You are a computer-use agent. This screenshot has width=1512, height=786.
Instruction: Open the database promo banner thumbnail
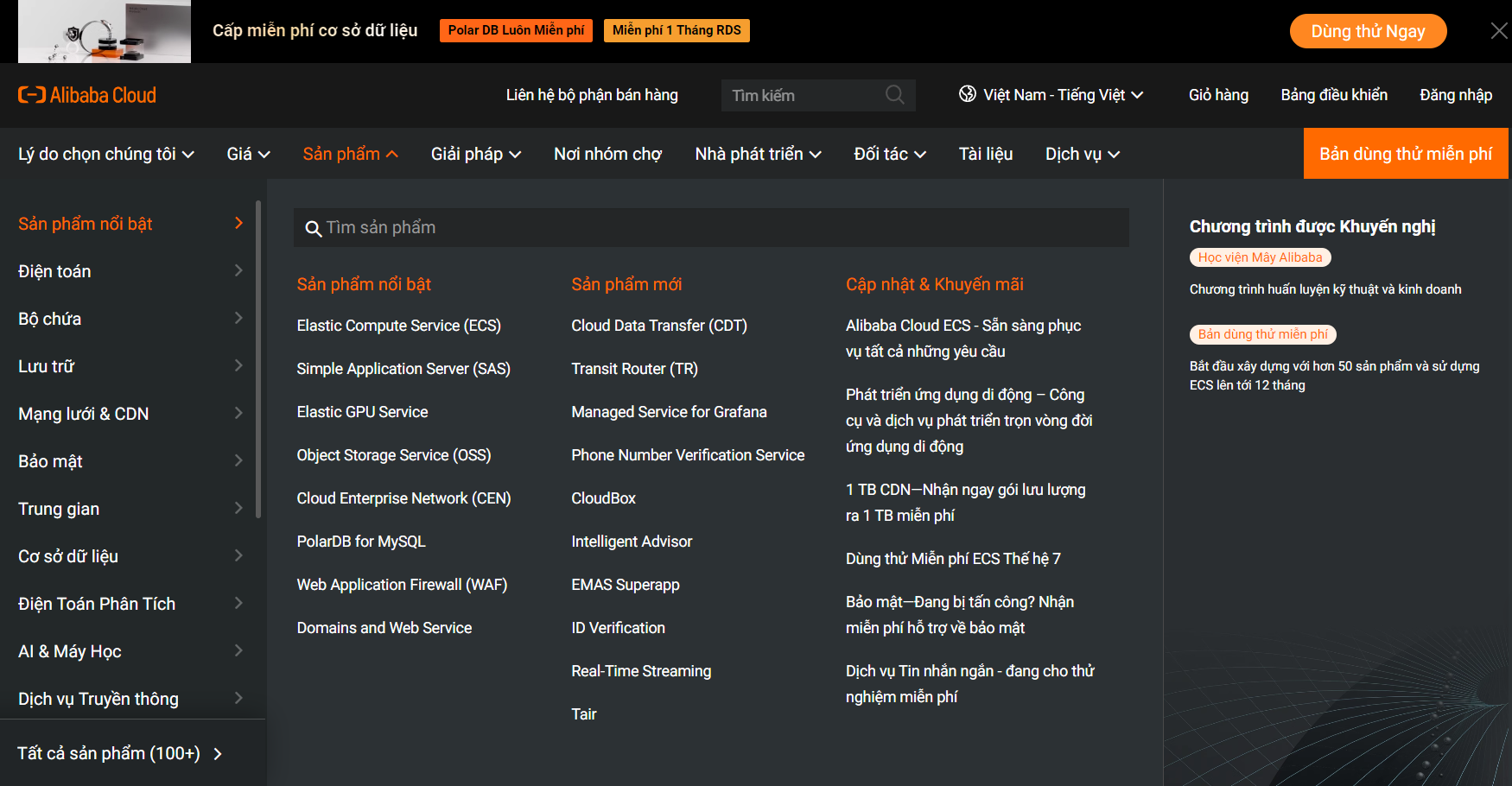(x=105, y=31)
